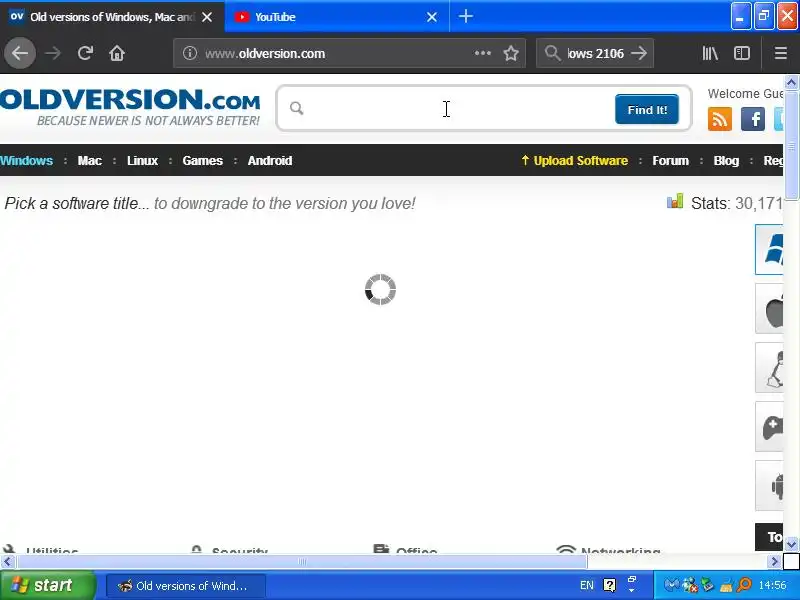Select the Apple logo platform tile
Viewport: 800px width, 600px height.
coord(769,309)
